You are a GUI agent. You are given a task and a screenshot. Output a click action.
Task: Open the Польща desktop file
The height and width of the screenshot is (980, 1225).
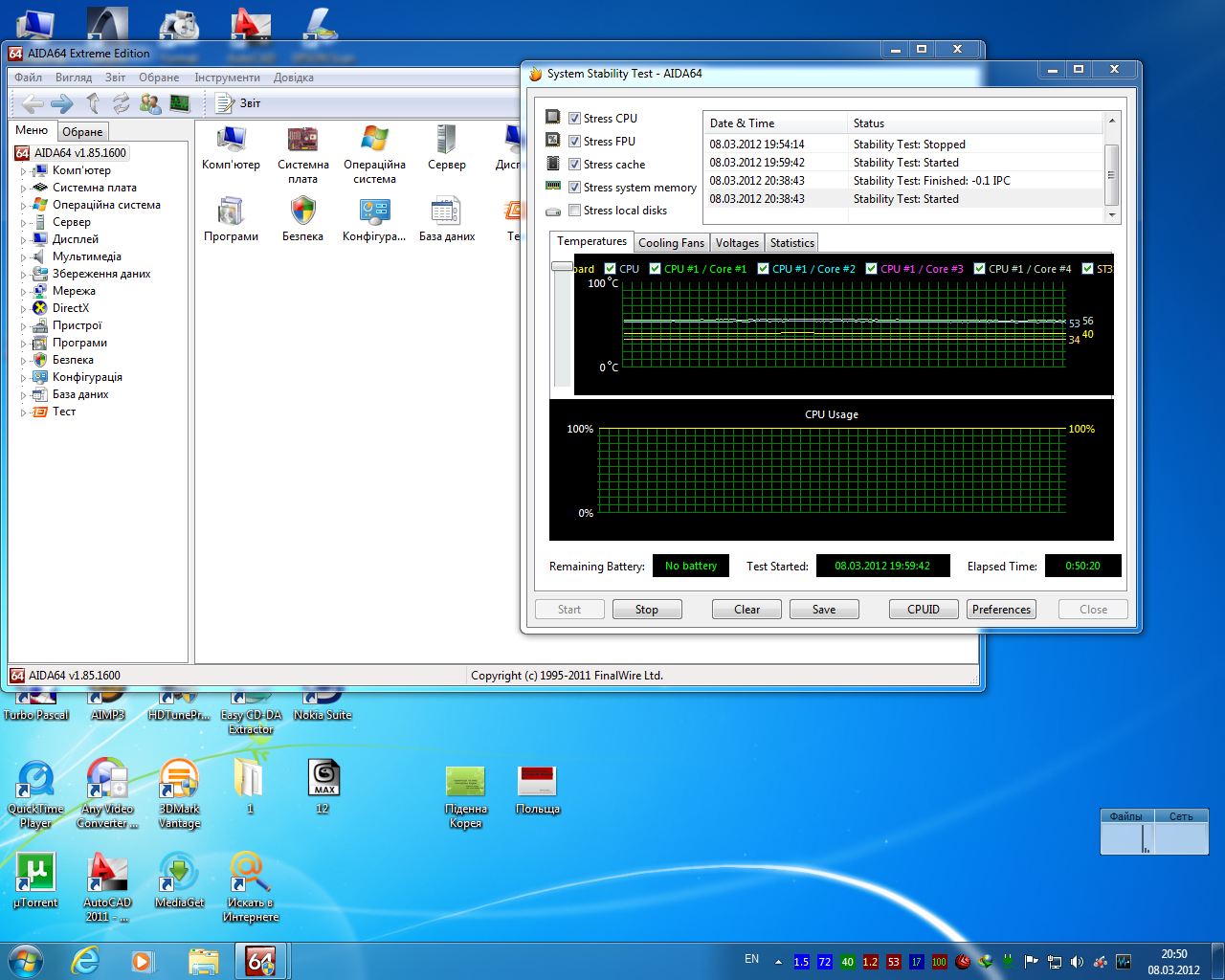click(538, 790)
